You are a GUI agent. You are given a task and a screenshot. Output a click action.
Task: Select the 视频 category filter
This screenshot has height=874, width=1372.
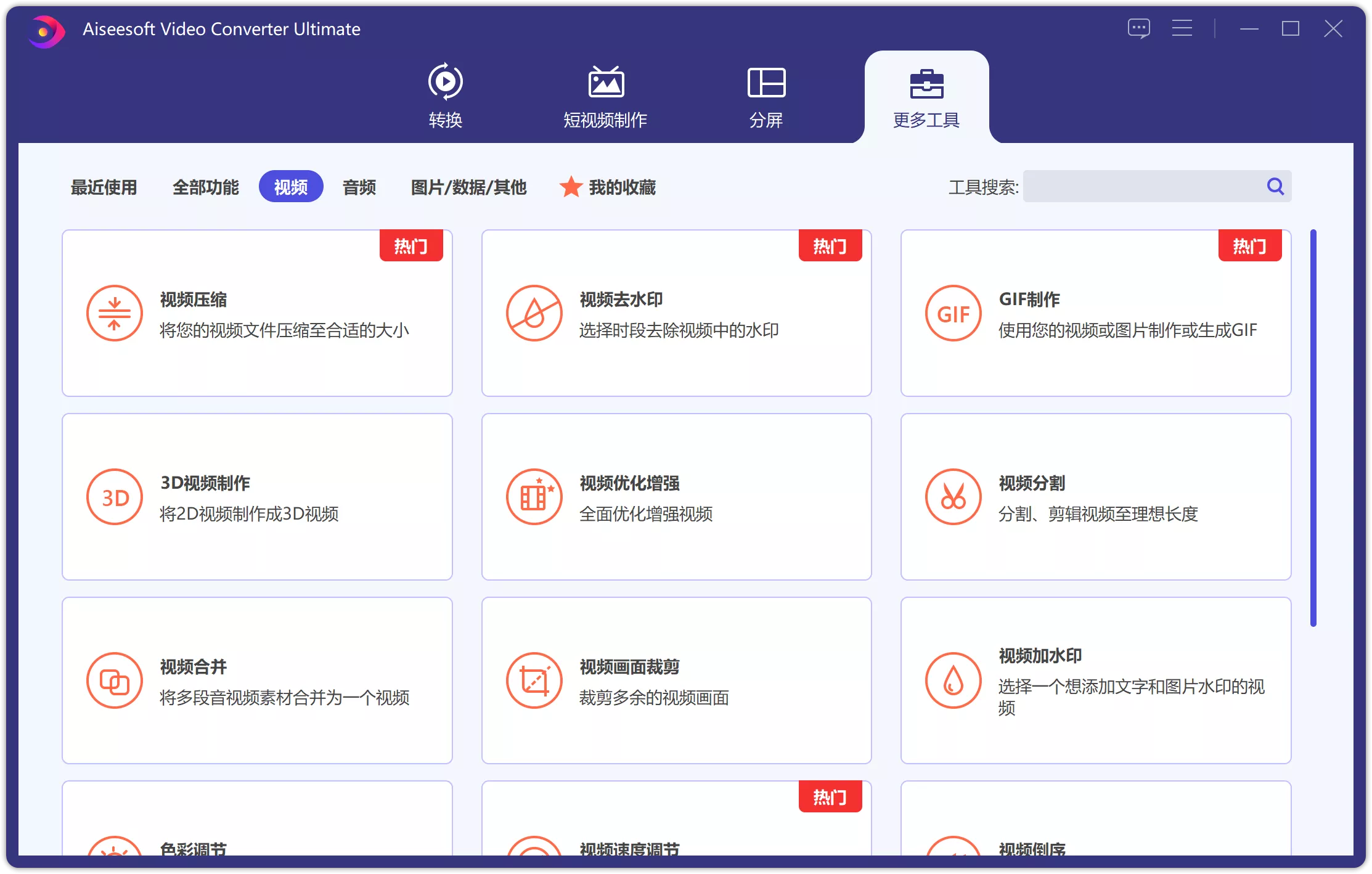[x=291, y=186]
